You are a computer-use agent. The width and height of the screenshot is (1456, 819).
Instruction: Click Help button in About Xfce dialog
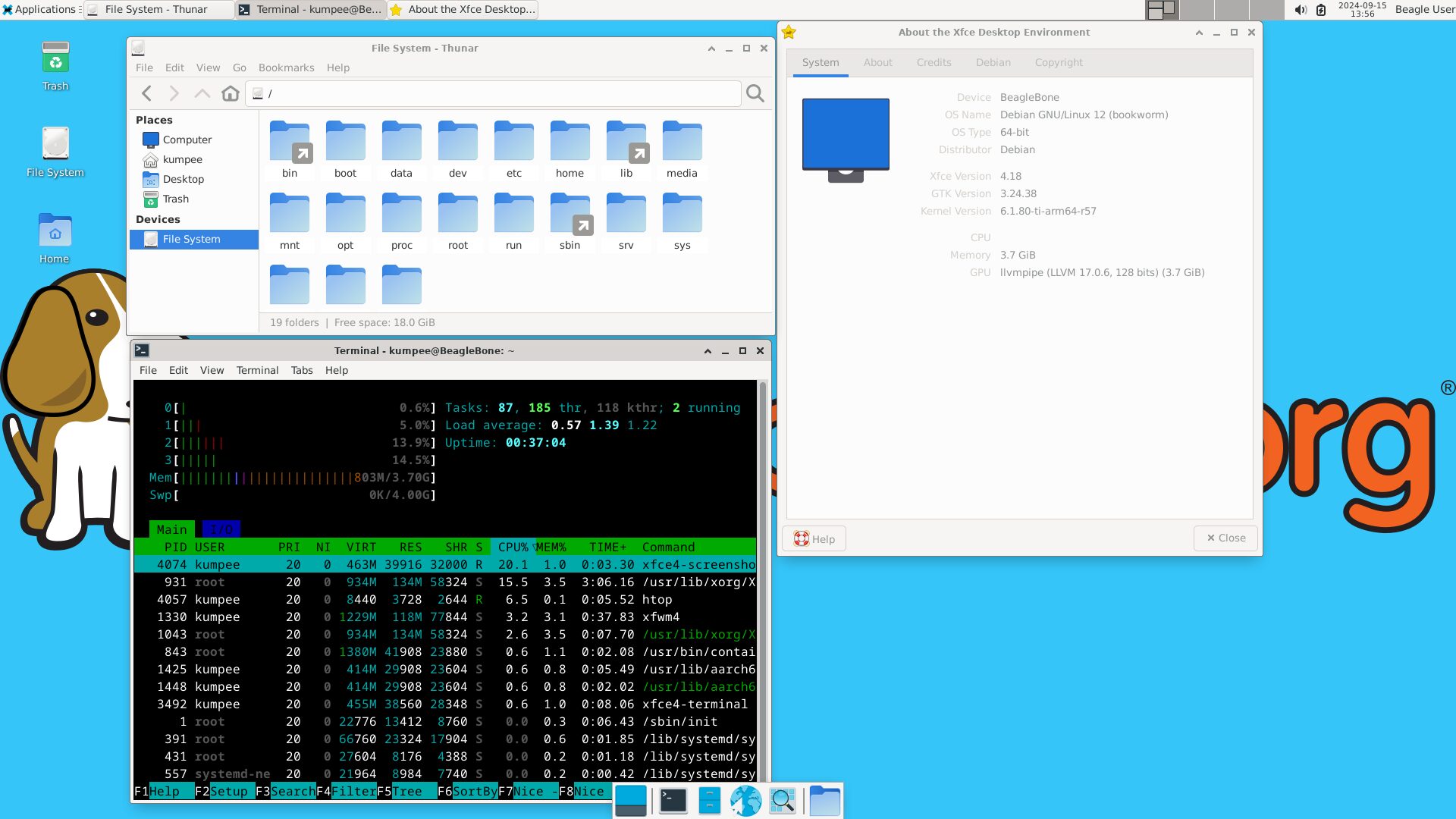click(x=814, y=538)
